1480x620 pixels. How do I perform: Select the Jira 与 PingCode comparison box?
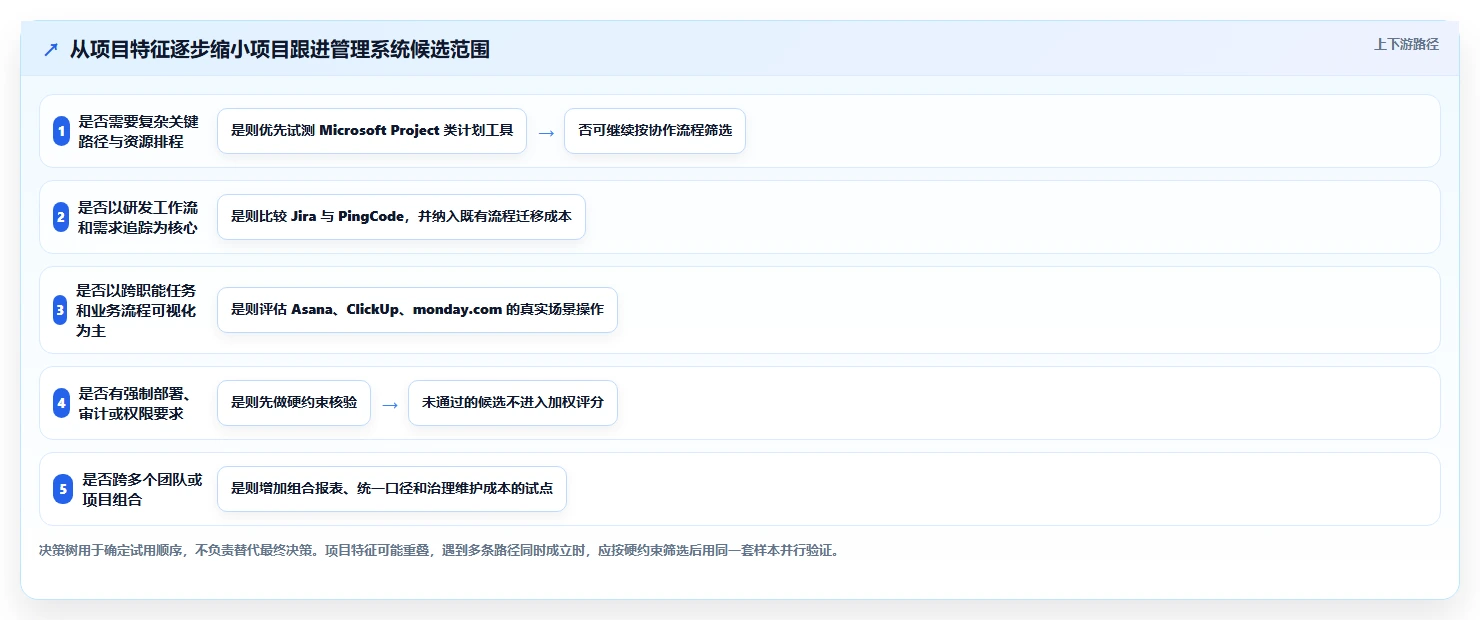click(x=401, y=217)
